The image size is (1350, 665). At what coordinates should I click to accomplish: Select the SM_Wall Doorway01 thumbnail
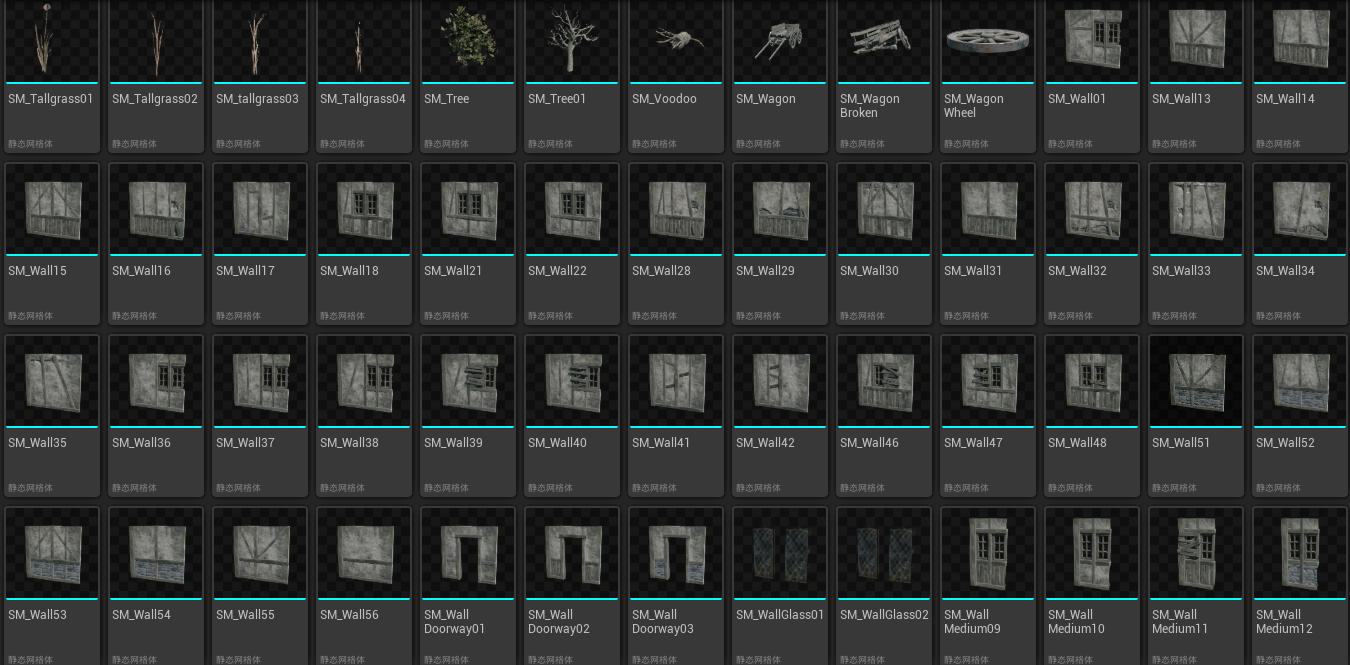(468, 553)
